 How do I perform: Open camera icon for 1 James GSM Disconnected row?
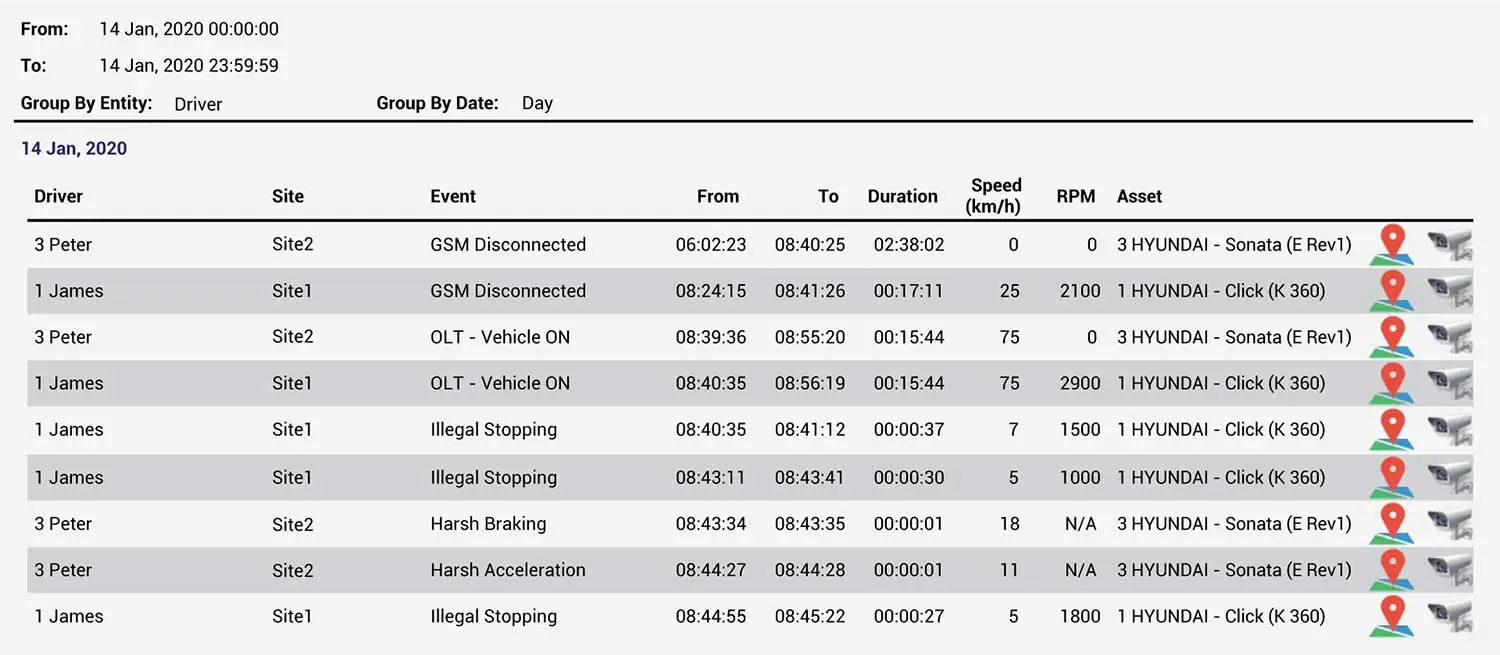click(x=1449, y=291)
